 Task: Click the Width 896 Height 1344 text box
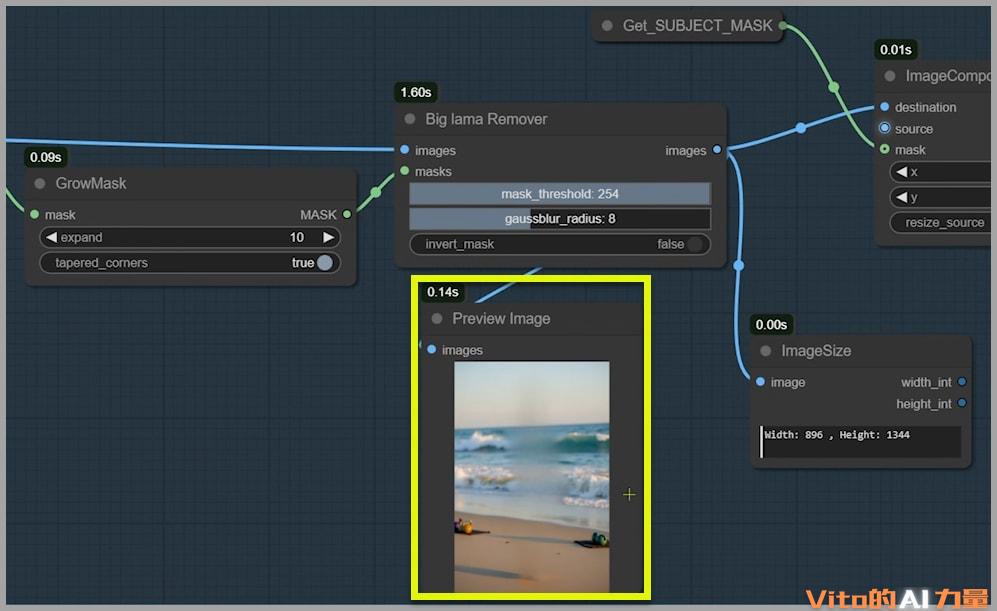(861, 441)
